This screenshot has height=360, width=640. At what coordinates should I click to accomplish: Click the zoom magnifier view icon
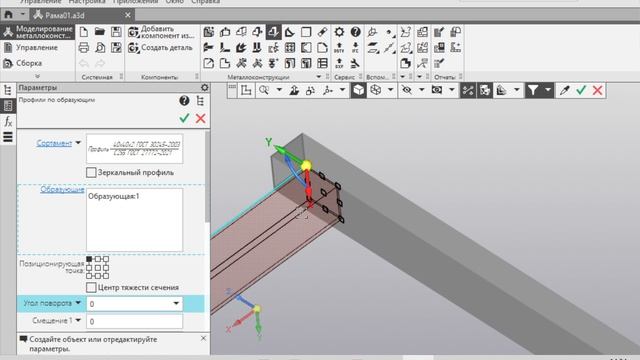tap(264, 90)
